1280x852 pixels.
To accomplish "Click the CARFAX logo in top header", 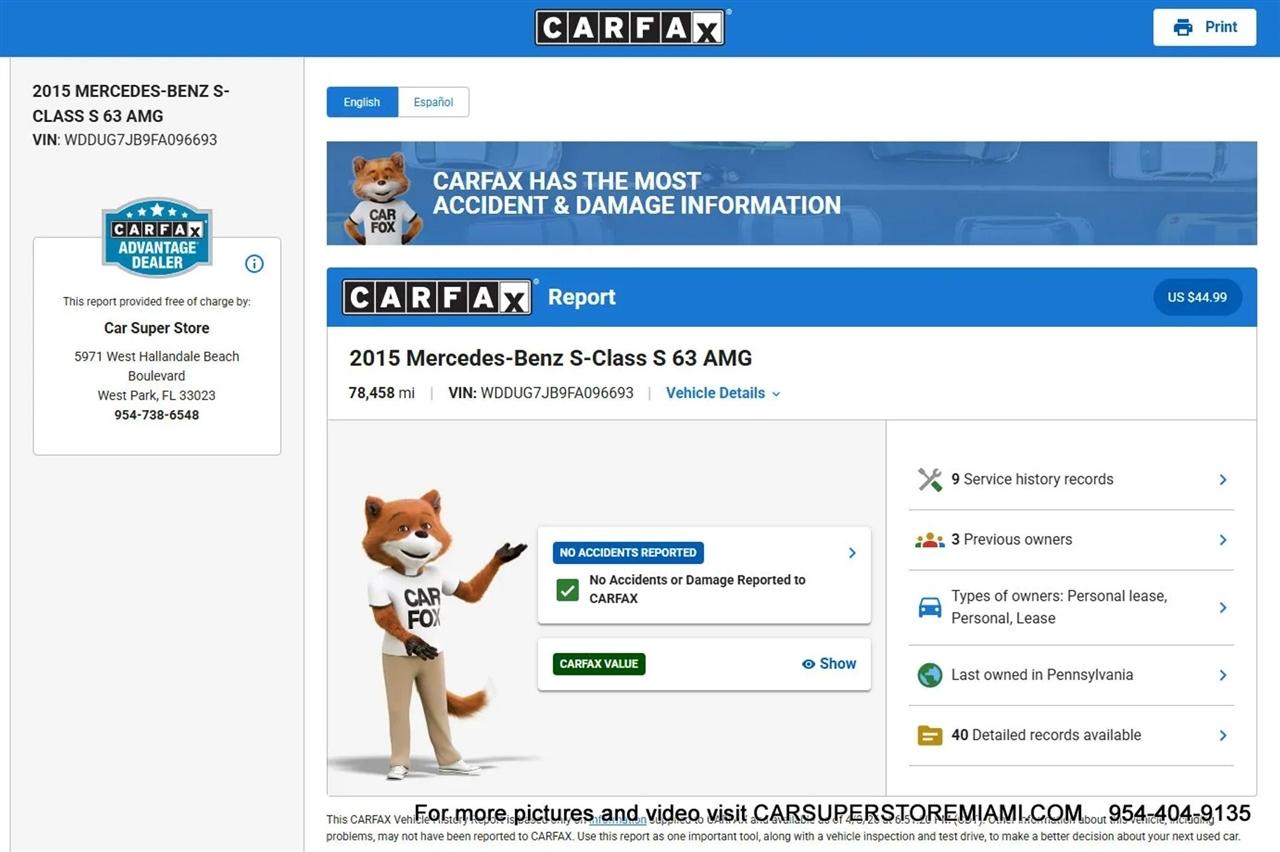I will (630, 28).
